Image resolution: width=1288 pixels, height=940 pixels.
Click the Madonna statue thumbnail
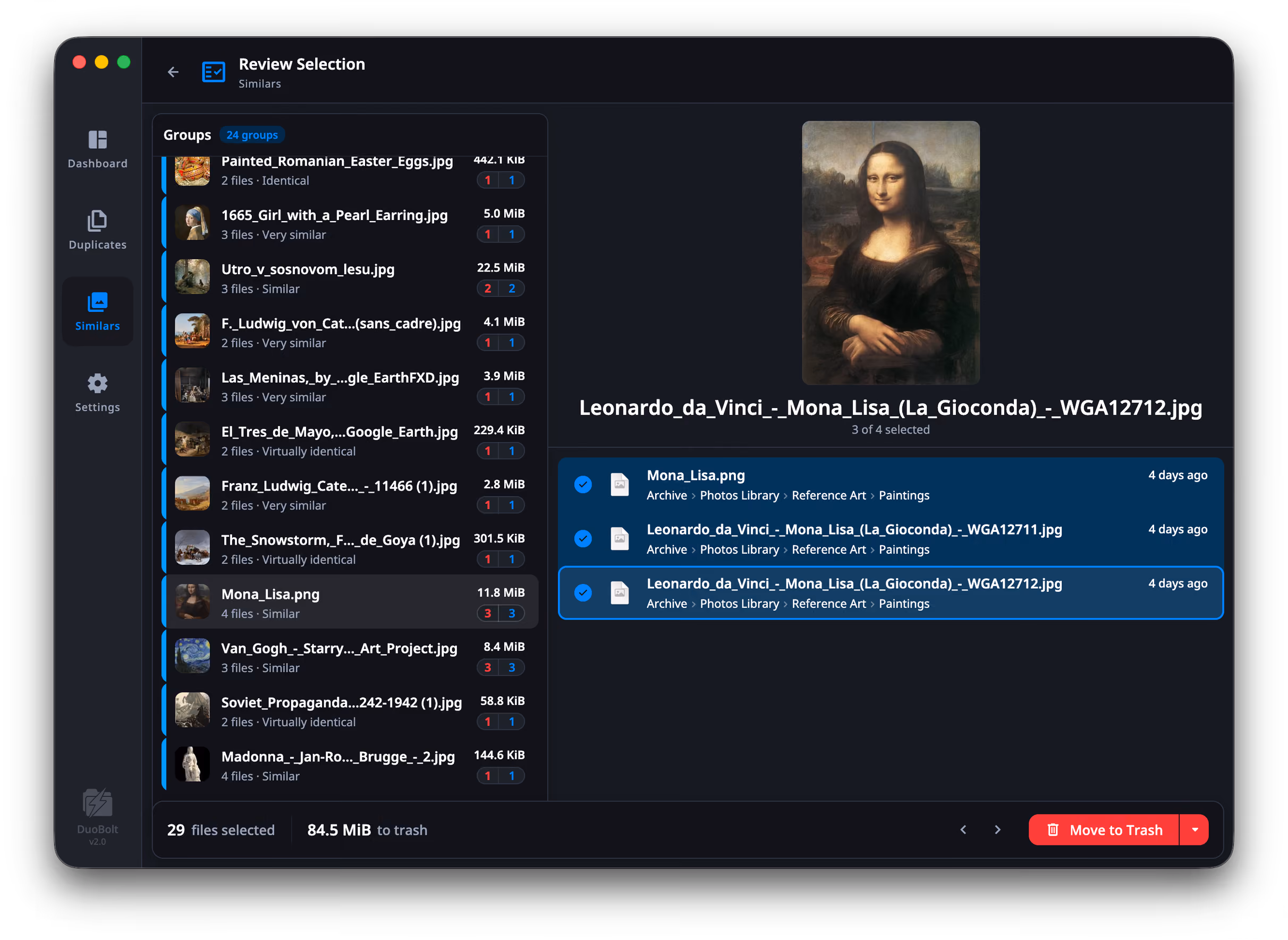click(x=192, y=764)
